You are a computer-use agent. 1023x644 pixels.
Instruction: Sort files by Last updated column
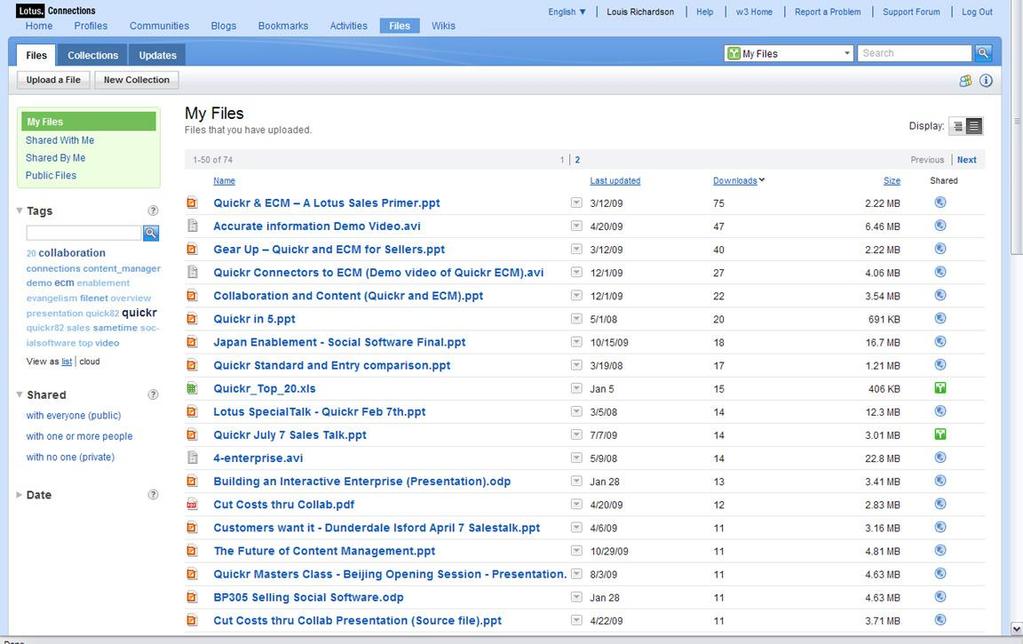tap(615, 181)
